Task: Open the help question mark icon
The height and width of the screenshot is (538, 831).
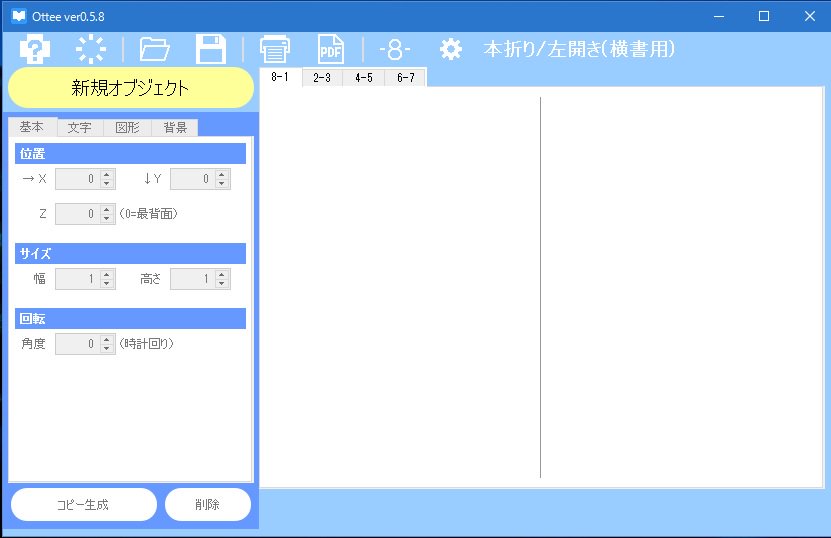Action: tap(34, 49)
